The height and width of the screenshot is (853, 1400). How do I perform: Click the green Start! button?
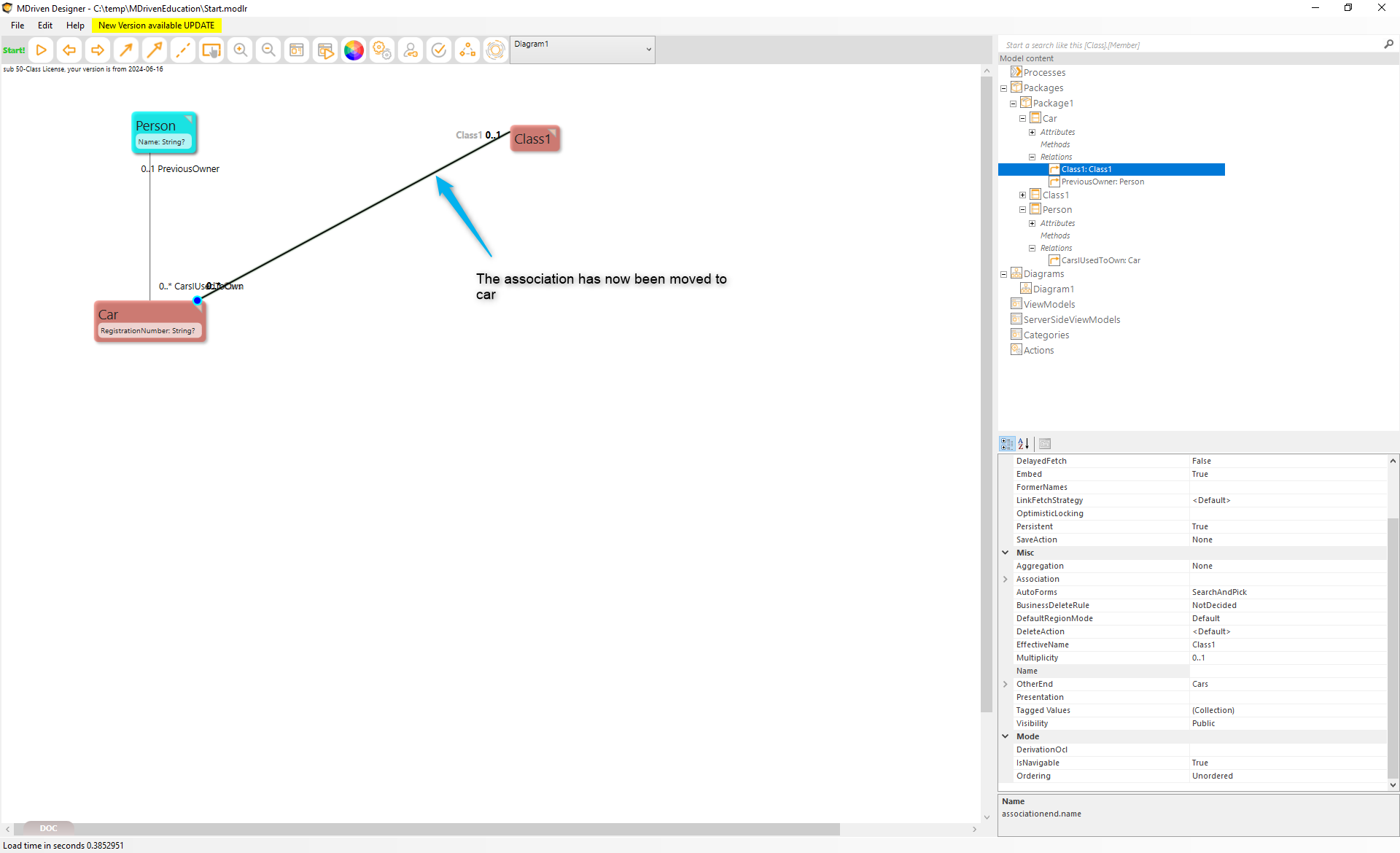click(14, 50)
